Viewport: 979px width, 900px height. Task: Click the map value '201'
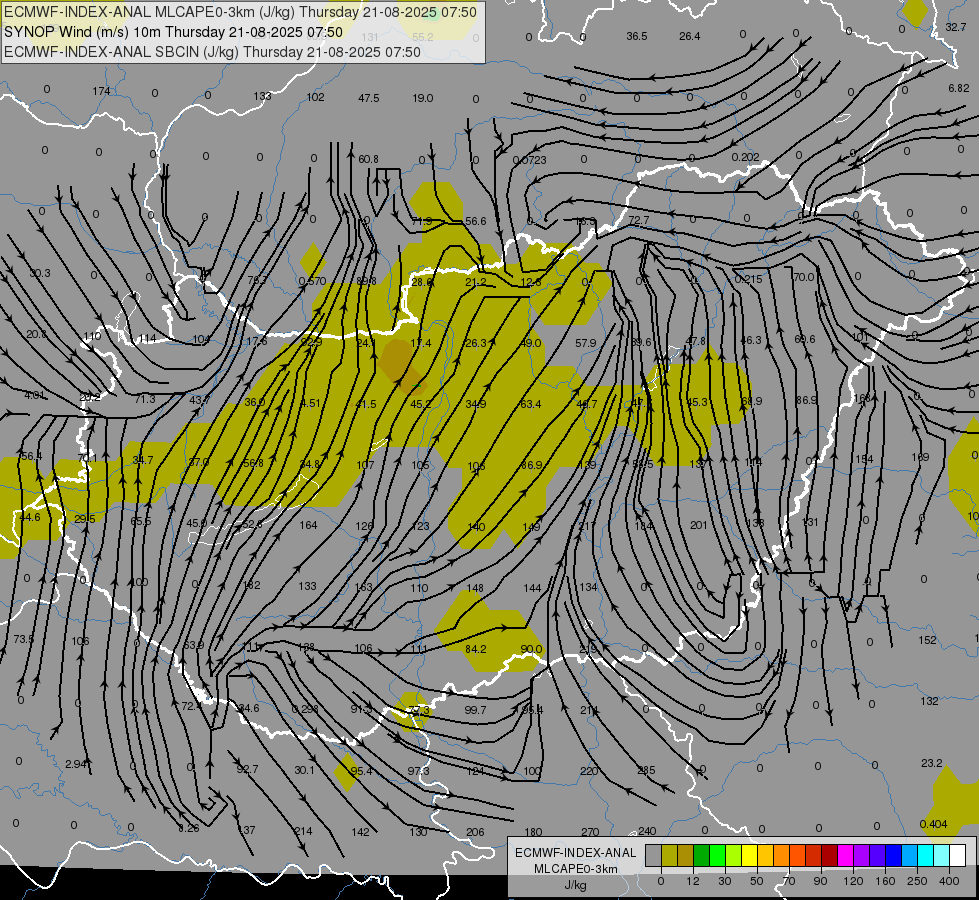[699, 525]
